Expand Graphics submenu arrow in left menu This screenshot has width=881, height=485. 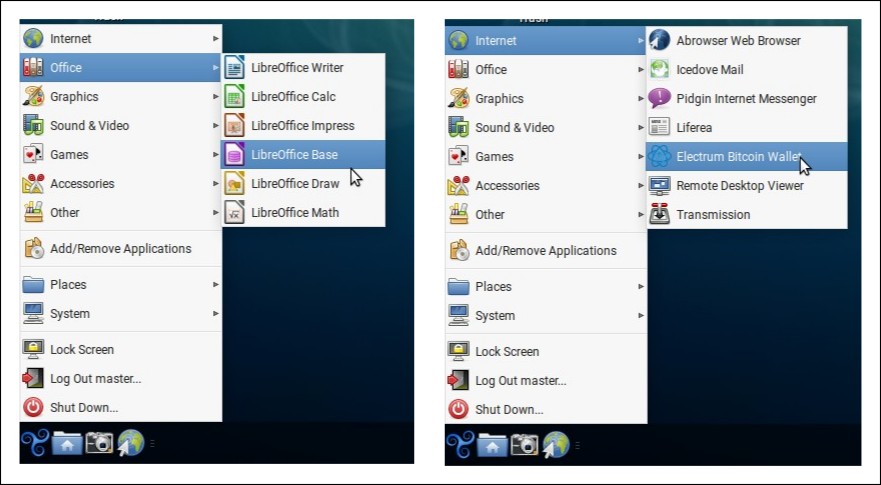[215, 97]
